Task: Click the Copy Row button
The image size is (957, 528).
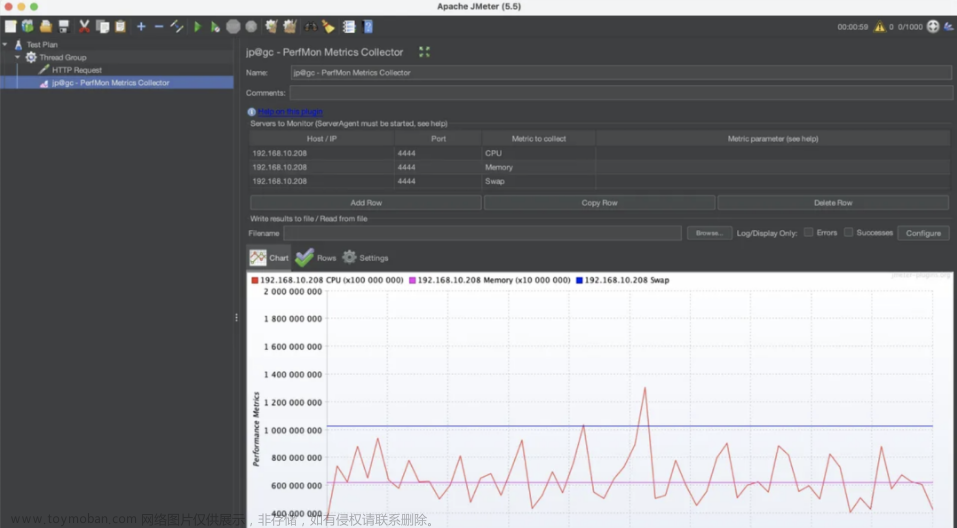Action: coord(599,203)
